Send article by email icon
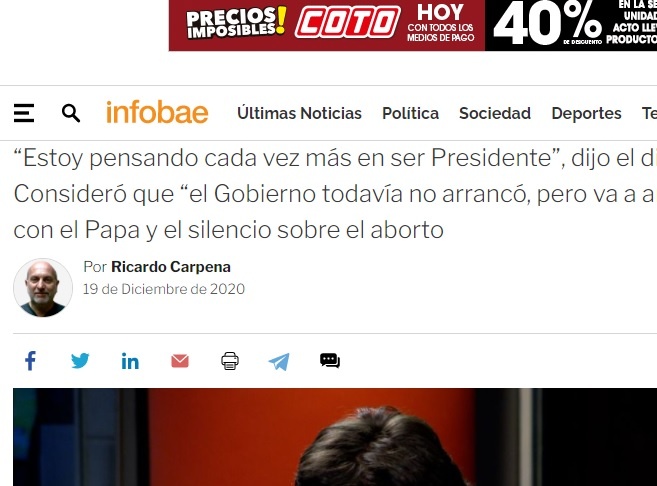This screenshot has width=657, height=486. [x=180, y=361]
